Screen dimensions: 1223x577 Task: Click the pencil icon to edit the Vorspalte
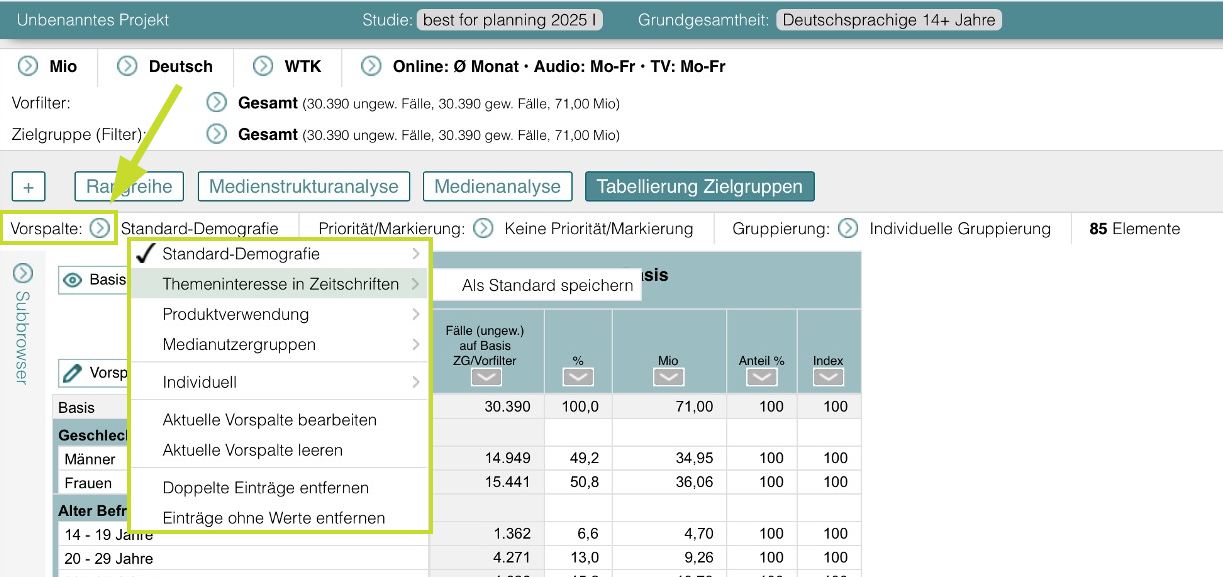click(72, 372)
